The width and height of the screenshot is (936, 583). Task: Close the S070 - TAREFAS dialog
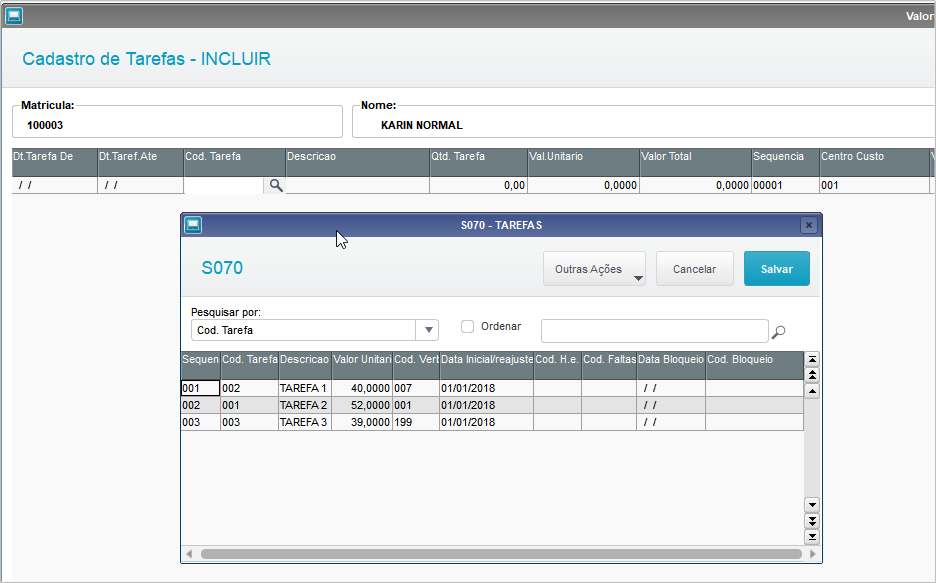coord(808,225)
